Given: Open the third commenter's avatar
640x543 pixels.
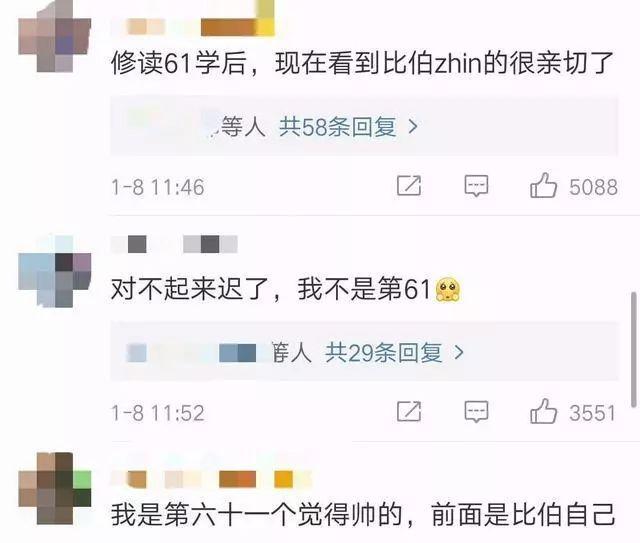Looking at the screenshot, I should 55,489.
